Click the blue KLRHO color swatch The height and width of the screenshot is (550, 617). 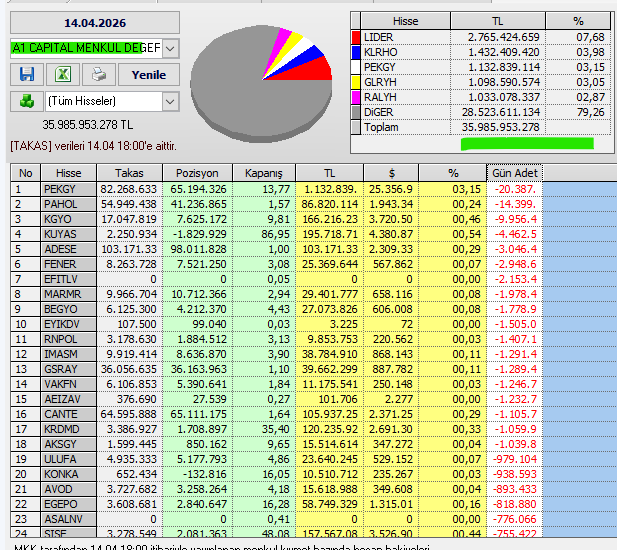(x=356, y=52)
